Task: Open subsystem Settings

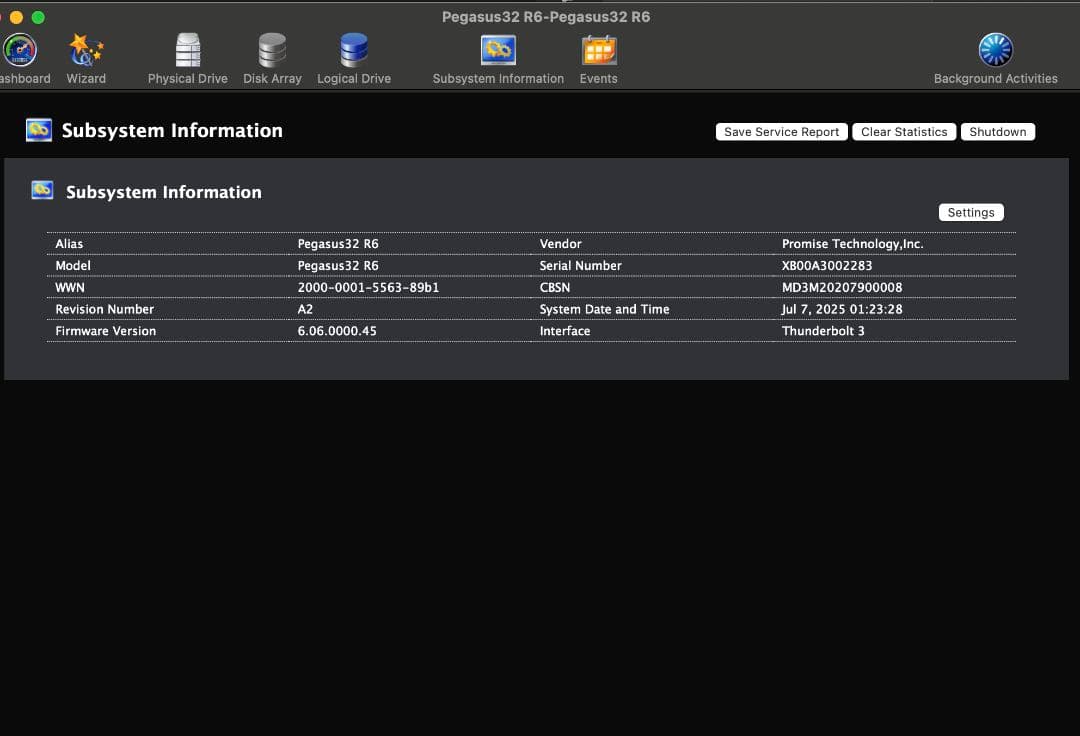Action: click(x=971, y=212)
